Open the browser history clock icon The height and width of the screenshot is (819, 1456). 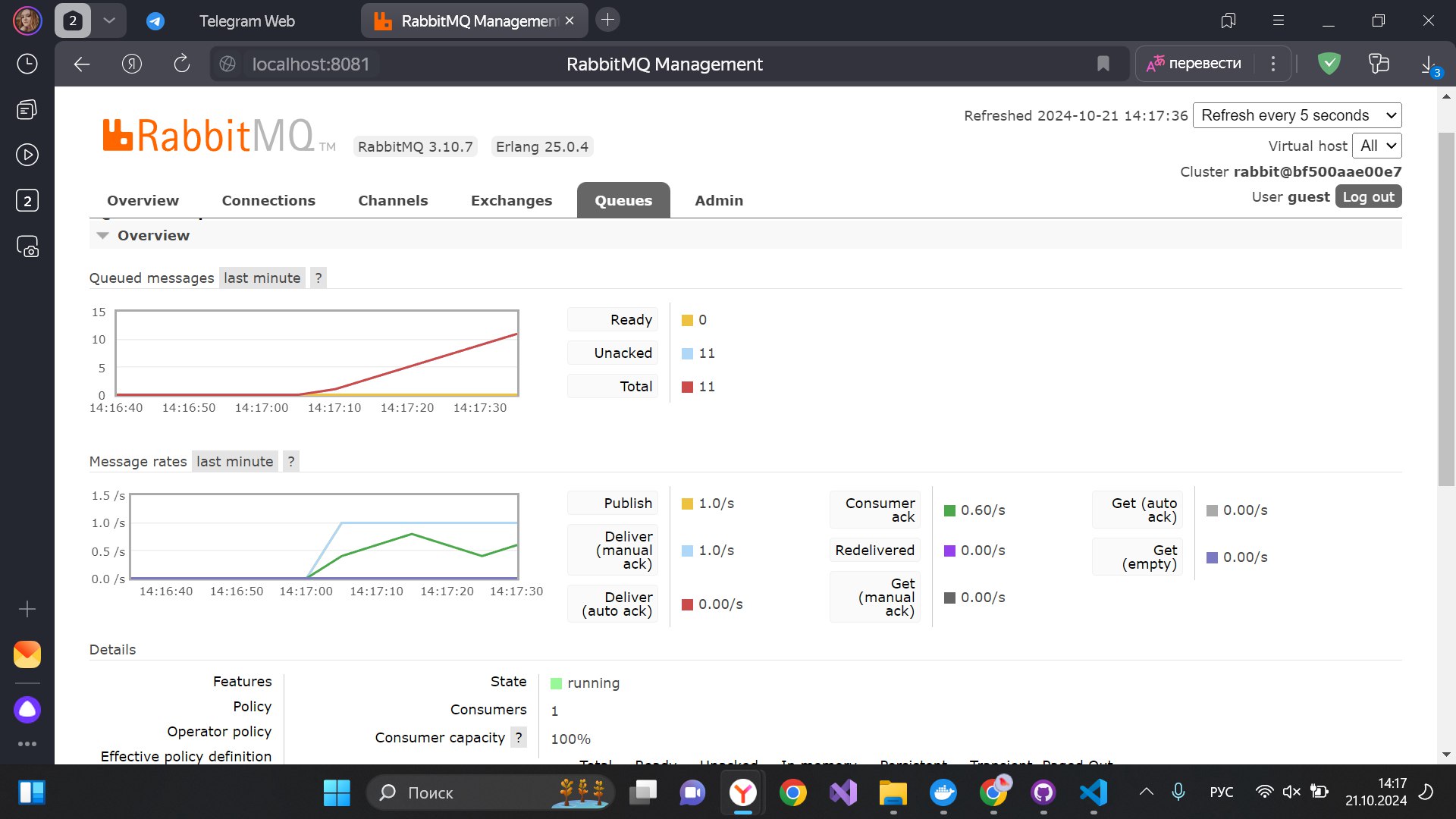(27, 64)
